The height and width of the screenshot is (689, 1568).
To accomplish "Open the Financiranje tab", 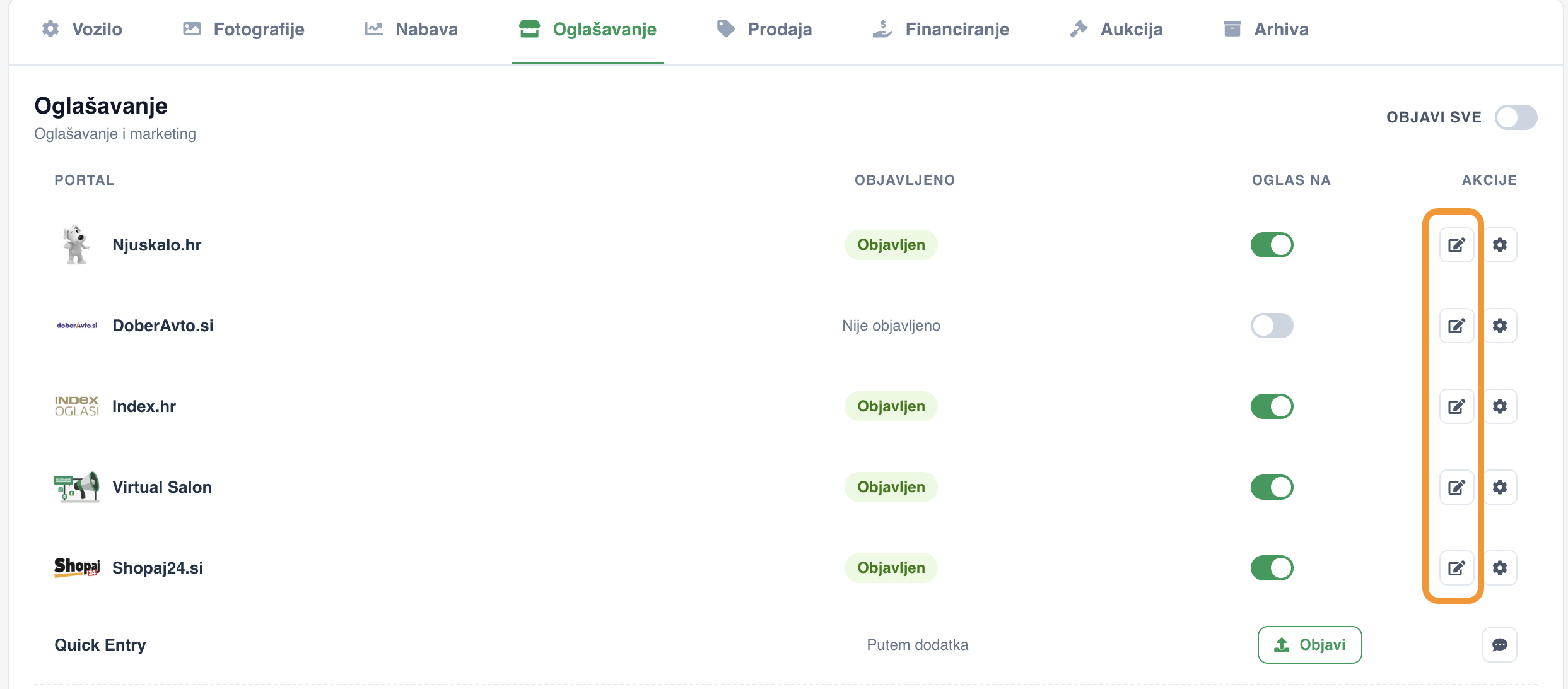I will point(941,29).
